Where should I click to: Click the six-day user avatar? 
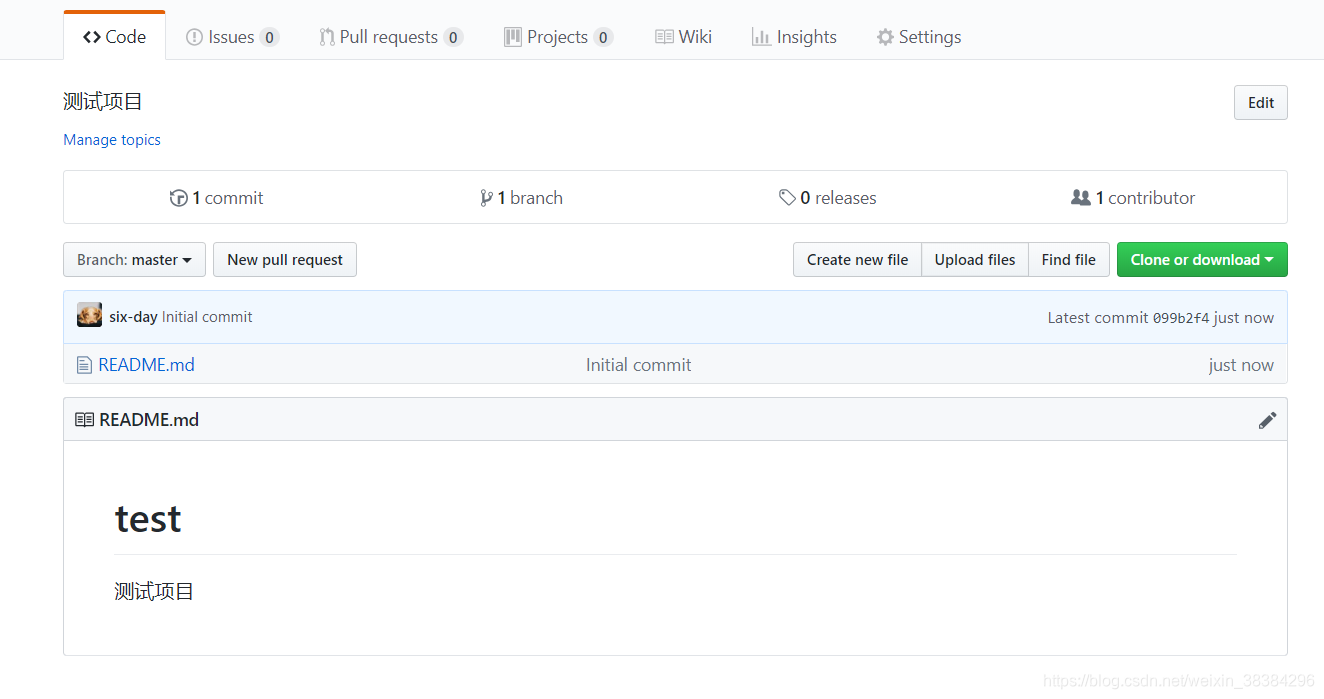pos(89,316)
